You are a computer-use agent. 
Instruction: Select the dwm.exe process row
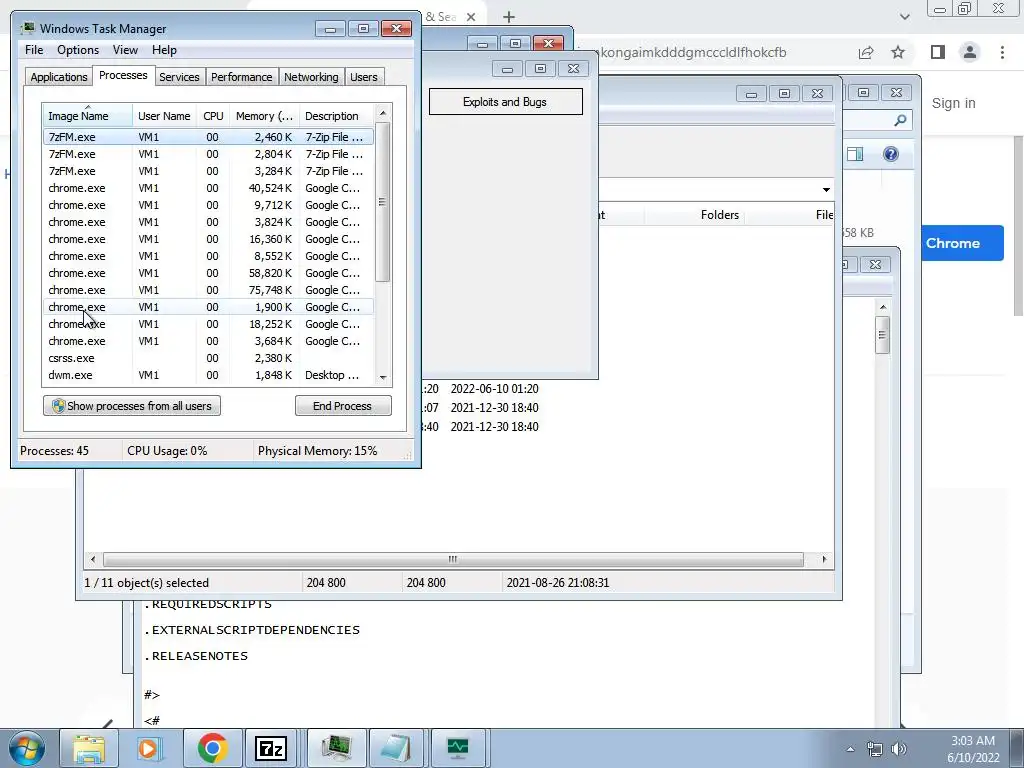(208, 375)
